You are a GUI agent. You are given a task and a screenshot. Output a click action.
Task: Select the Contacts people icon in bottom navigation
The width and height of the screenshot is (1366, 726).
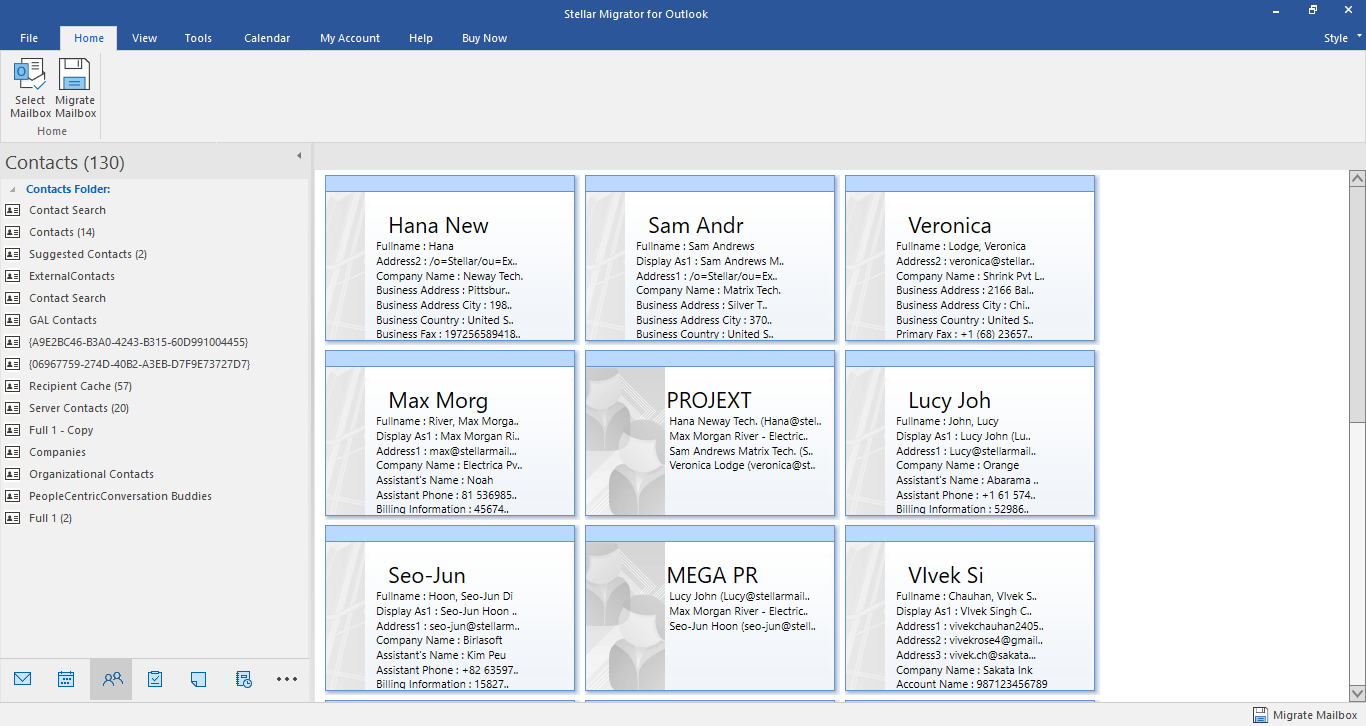(x=112, y=679)
